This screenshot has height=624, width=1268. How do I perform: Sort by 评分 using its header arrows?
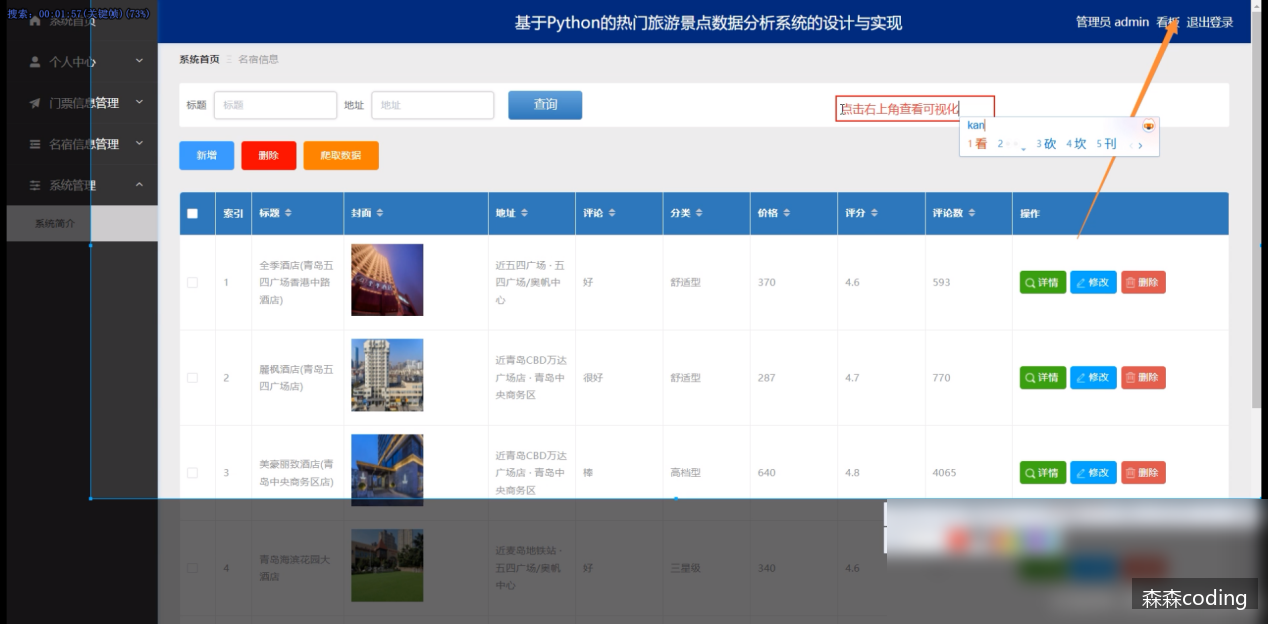coord(874,213)
